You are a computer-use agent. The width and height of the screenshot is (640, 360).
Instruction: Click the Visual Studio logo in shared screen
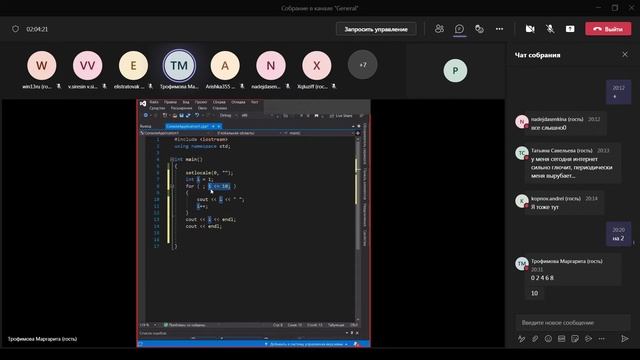(x=143, y=104)
